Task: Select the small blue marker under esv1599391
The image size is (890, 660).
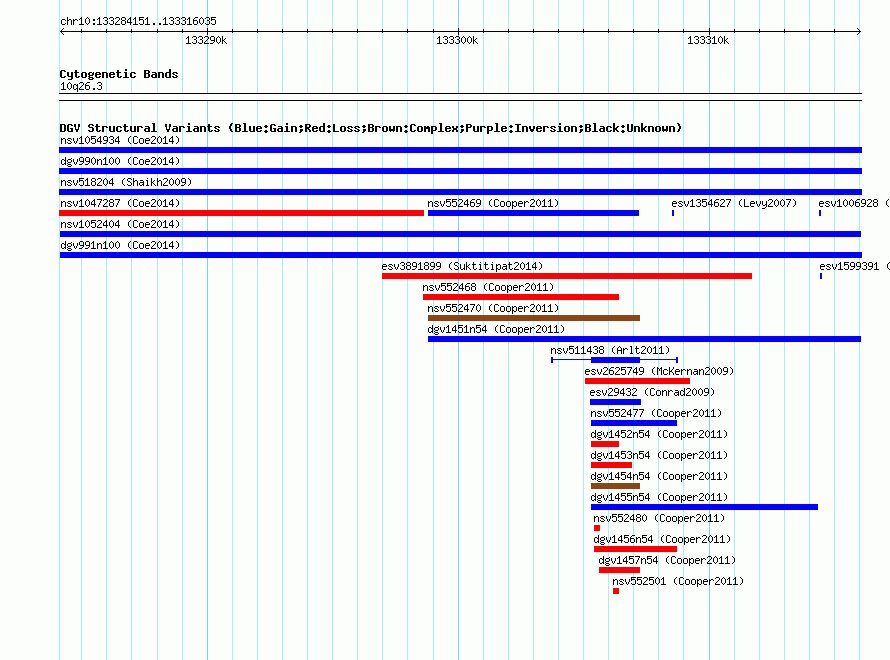Action: tap(821, 276)
